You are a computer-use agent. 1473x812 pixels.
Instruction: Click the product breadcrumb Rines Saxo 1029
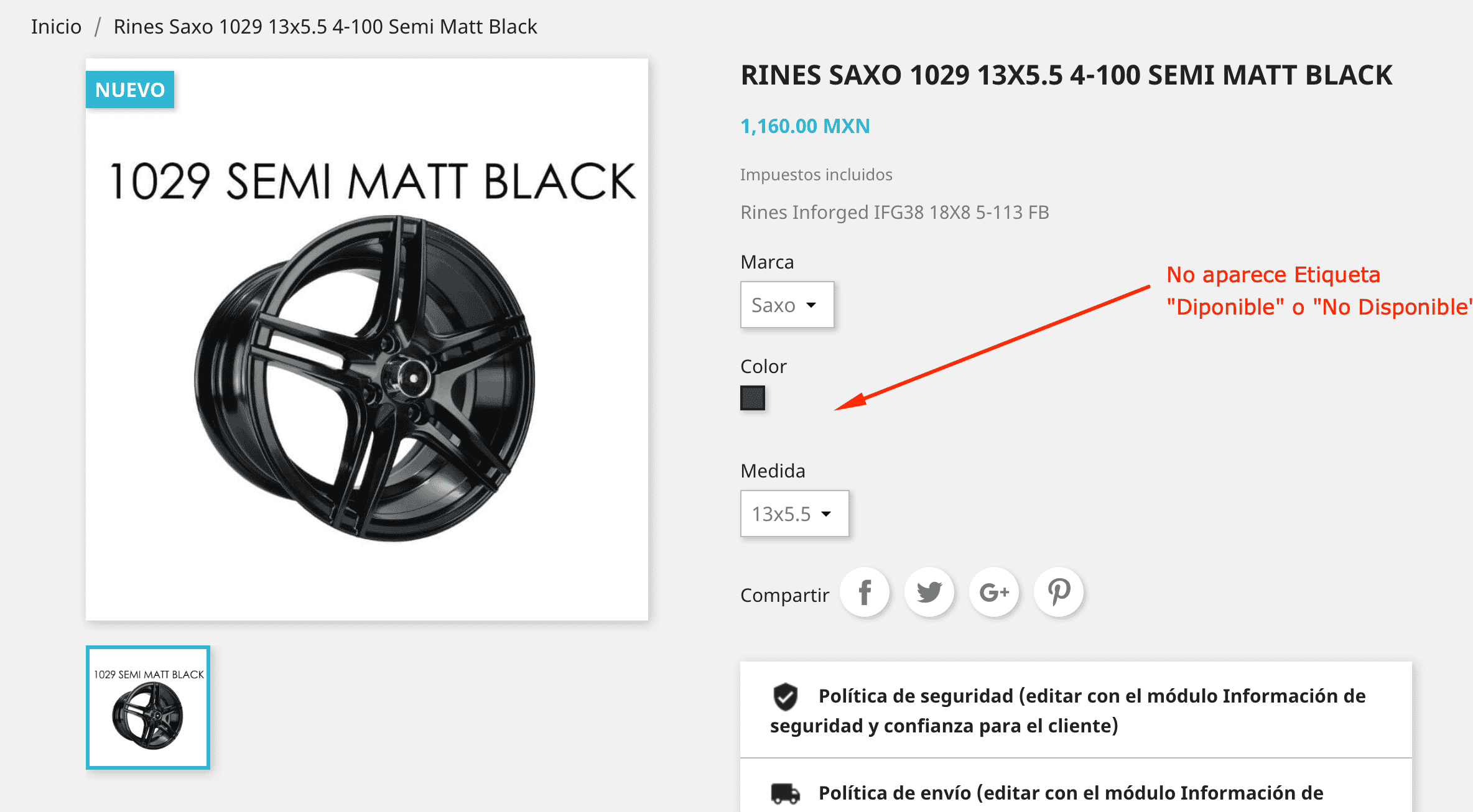coord(325,27)
